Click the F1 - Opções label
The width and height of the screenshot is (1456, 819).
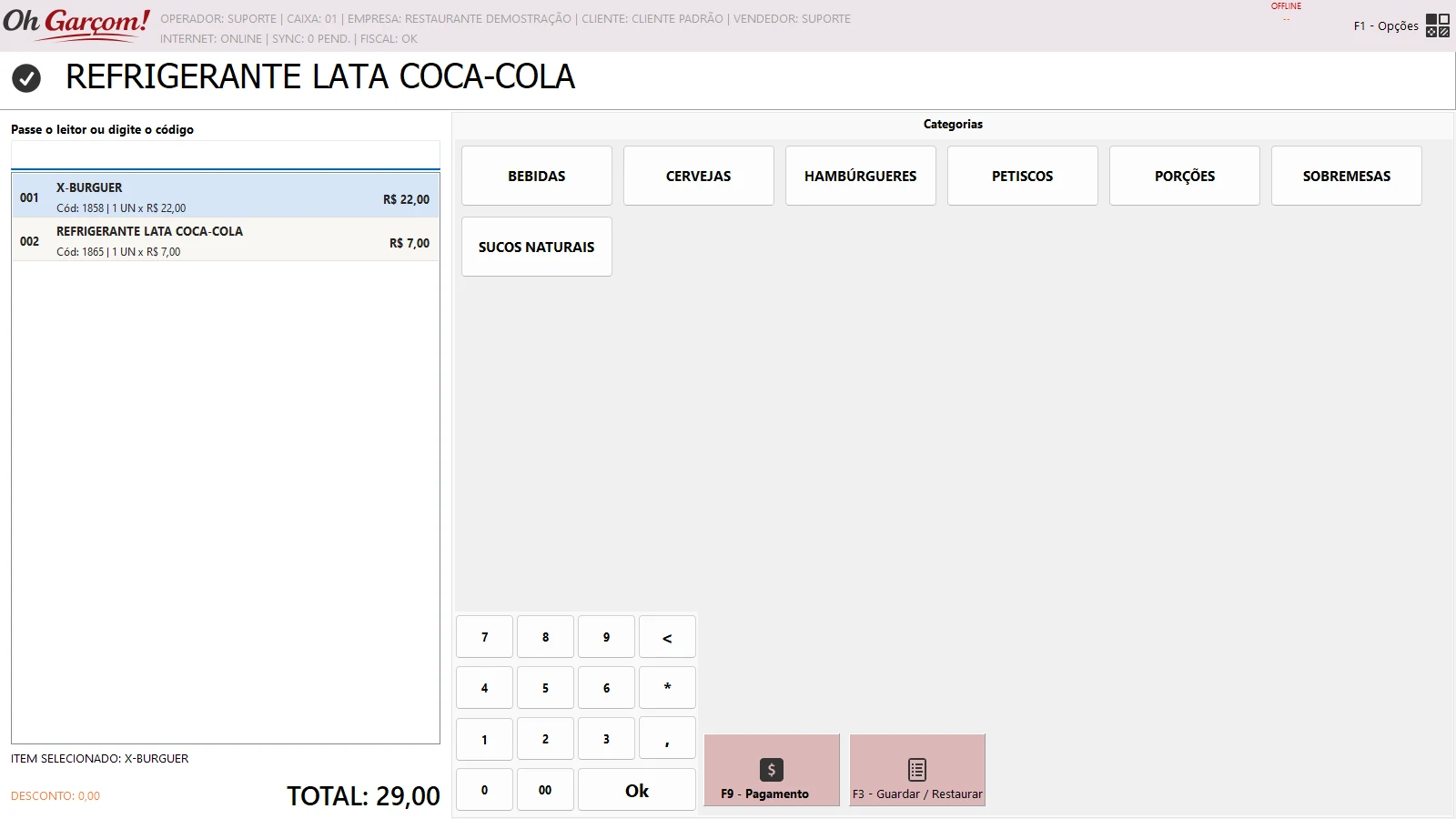1386,25
